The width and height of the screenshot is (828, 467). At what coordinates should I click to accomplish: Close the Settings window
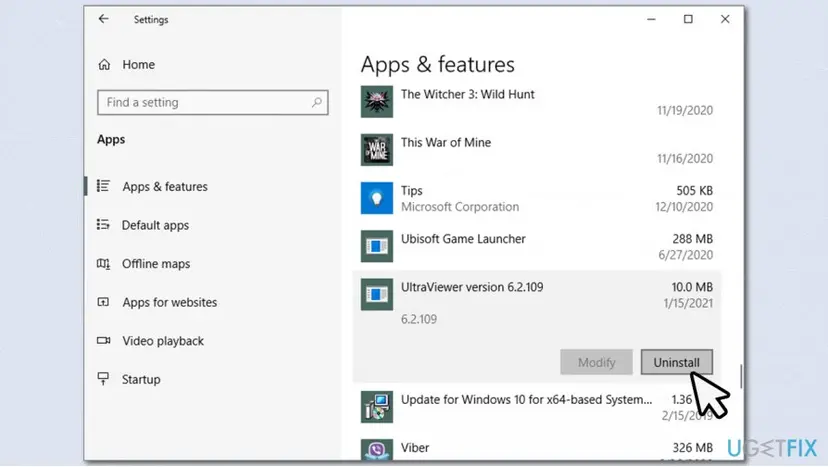click(725, 19)
